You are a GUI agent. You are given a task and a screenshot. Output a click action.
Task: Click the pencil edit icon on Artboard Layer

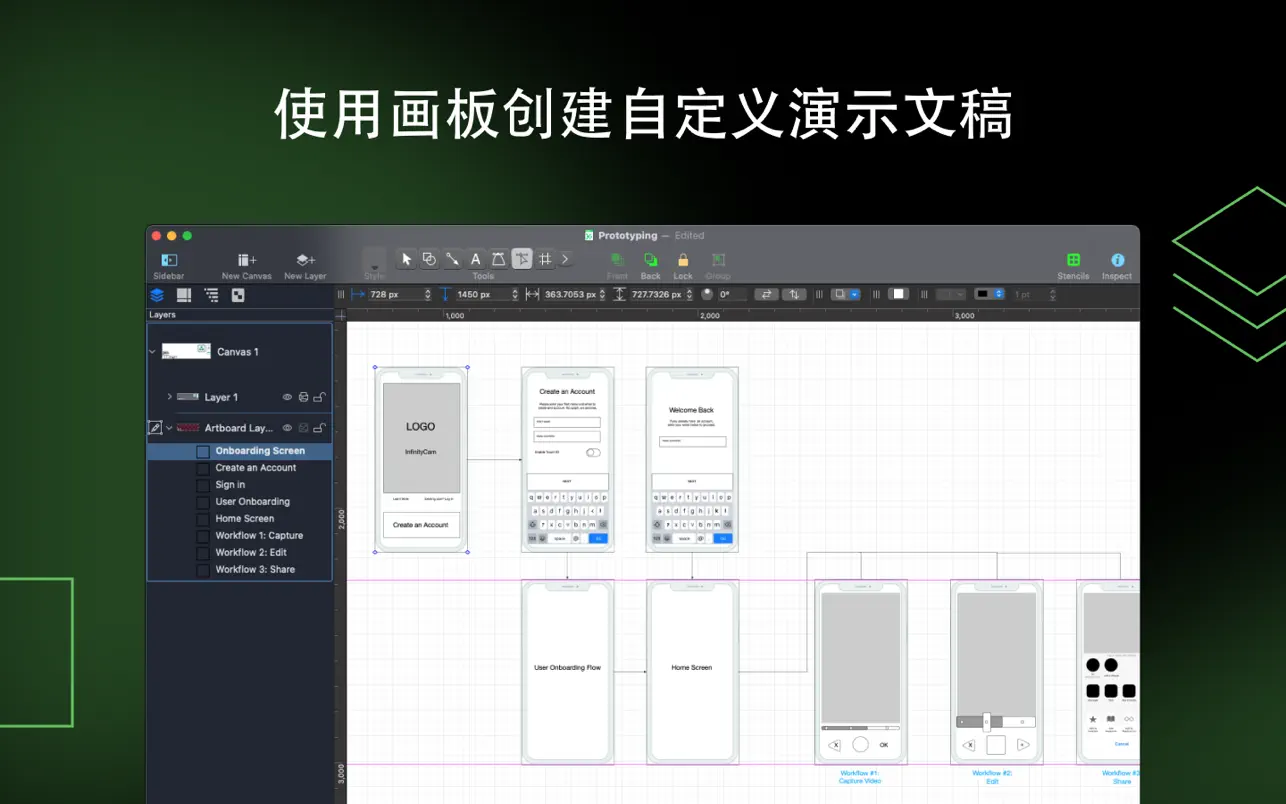[155, 428]
